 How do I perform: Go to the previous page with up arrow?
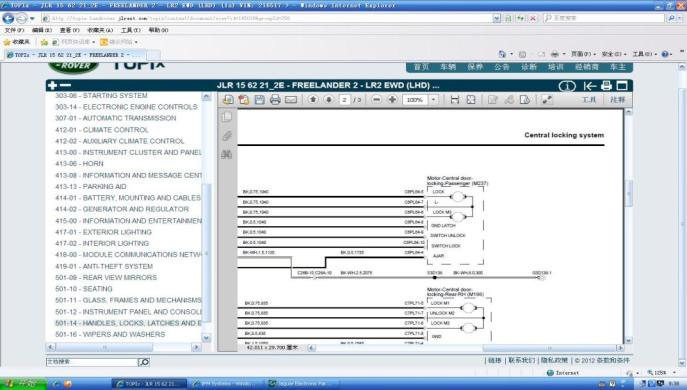tap(313, 99)
